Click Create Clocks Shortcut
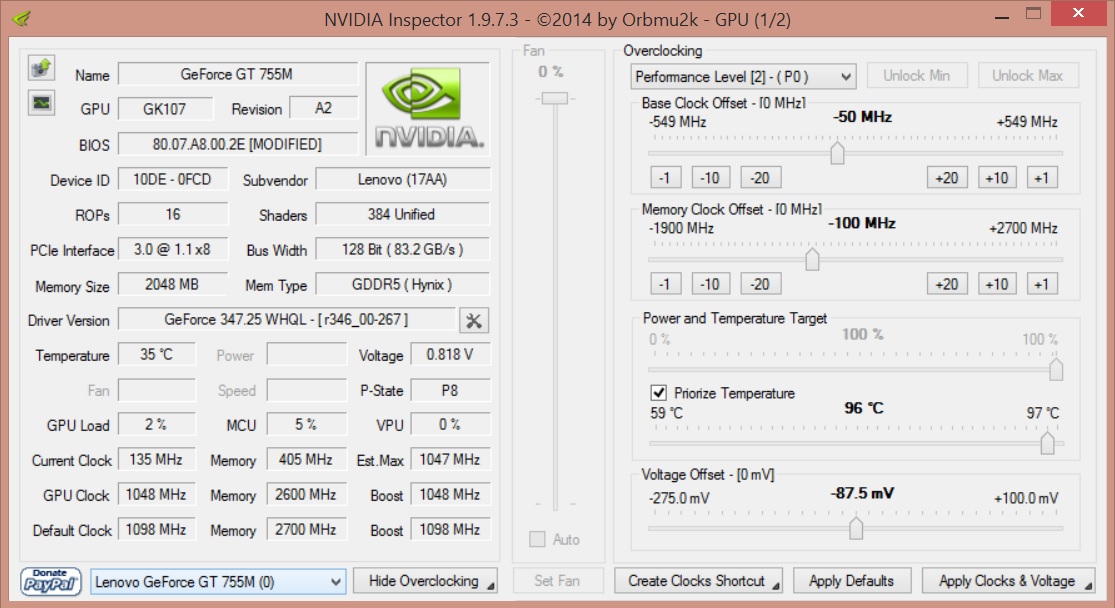Screen dimensions: 1115x608 [698, 581]
